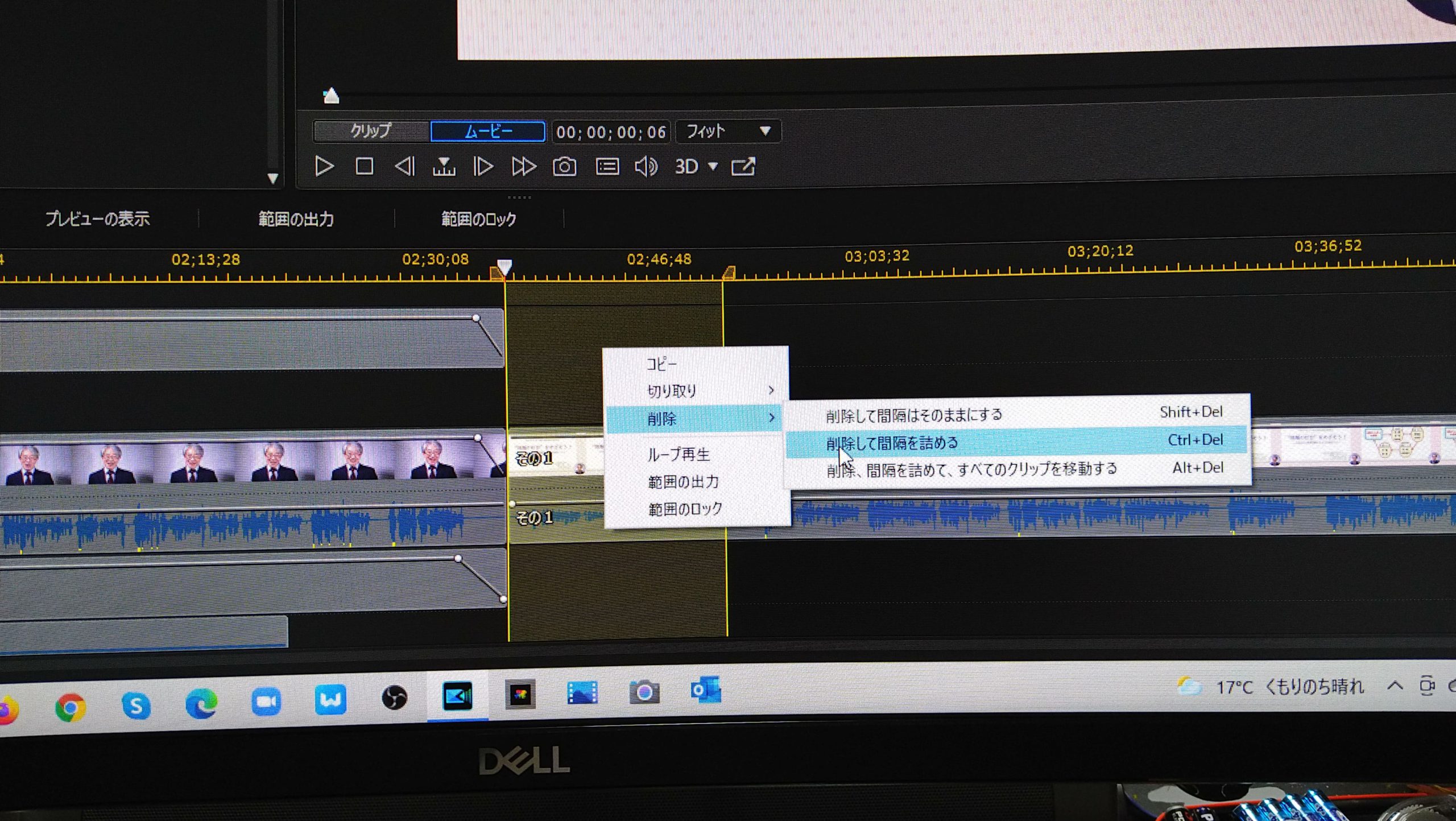Open the フィット zoom dropdown
The height and width of the screenshot is (821, 1456).
[729, 131]
